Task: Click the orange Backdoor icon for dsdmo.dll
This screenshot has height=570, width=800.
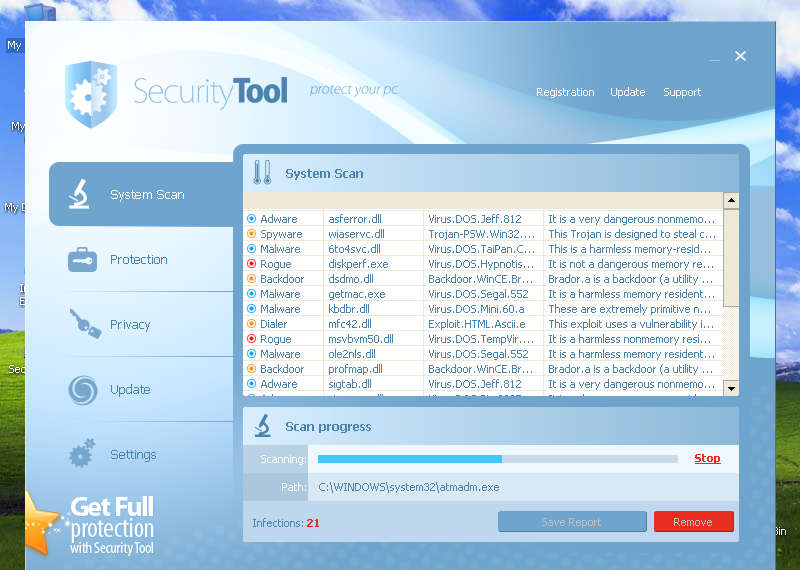Action: click(x=252, y=279)
